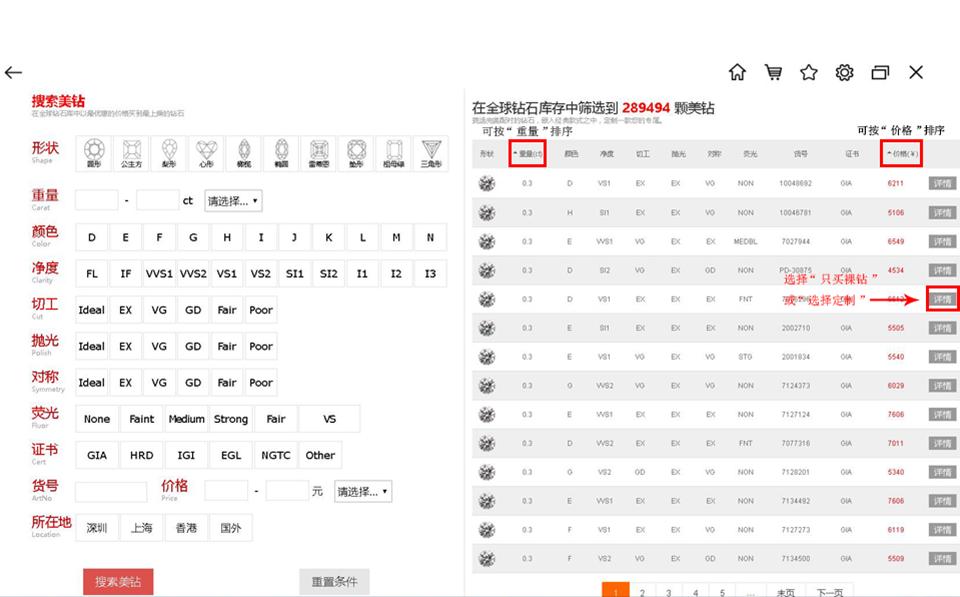The height and width of the screenshot is (597, 960).
Task: Toggle the VVS1 clarity filter
Action: coord(158,273)
